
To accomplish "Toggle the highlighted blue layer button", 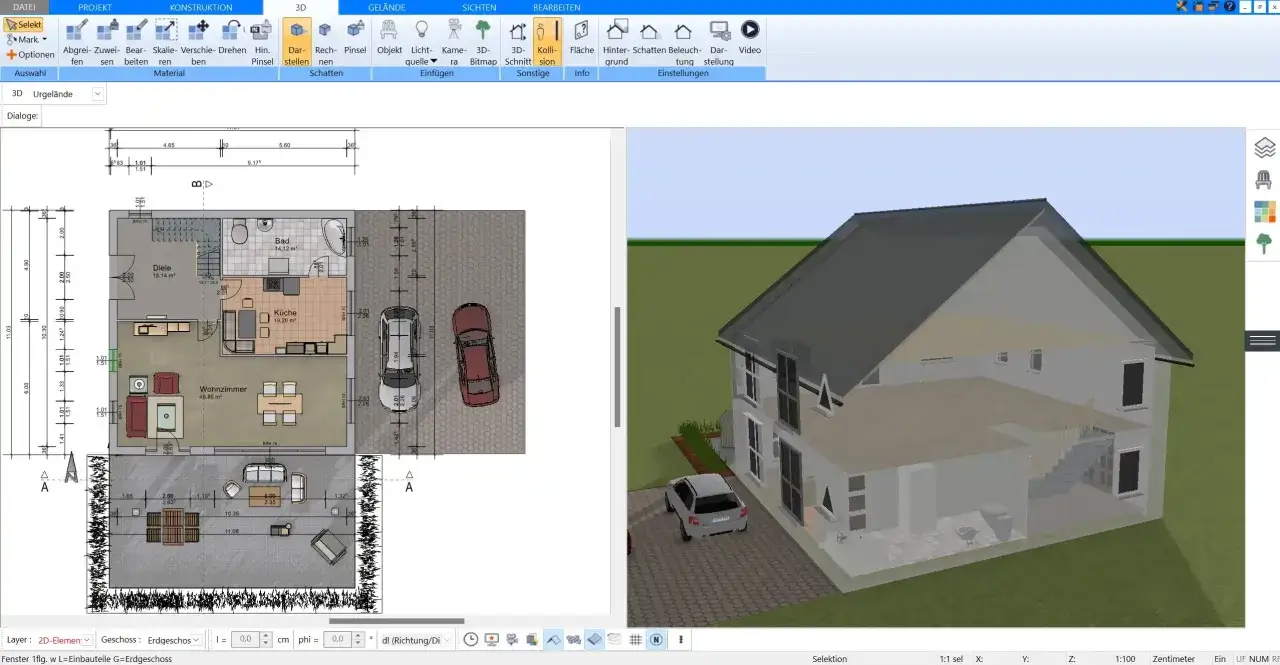I will coord(594,639).
